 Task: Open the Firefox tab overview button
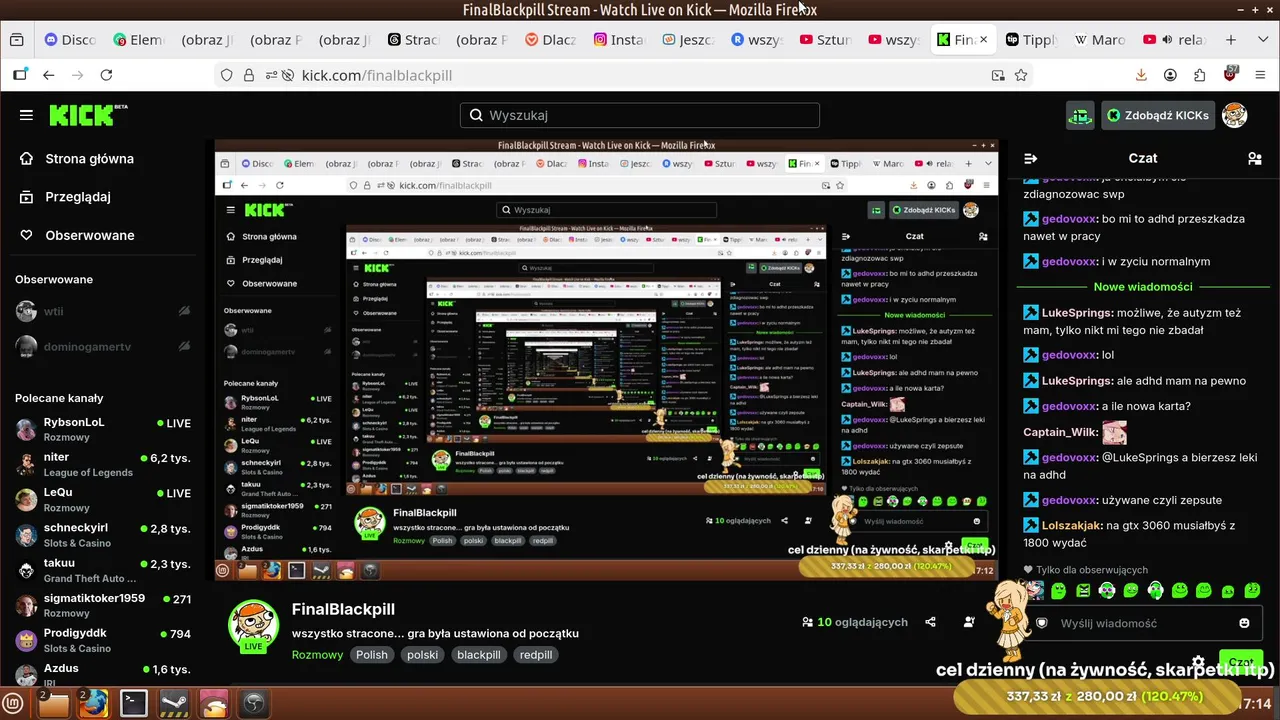[17, 40]
